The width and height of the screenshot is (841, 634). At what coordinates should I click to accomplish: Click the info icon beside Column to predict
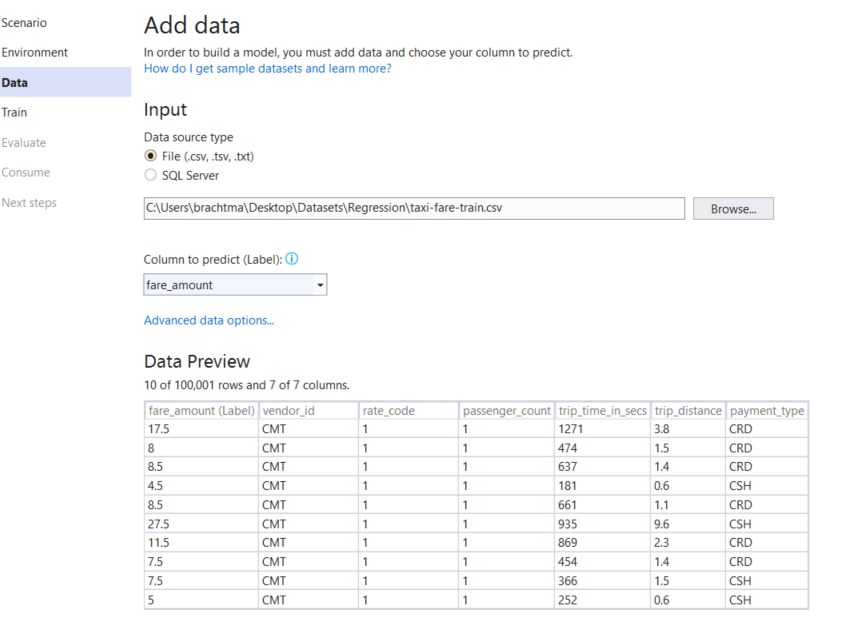[291, 258]
